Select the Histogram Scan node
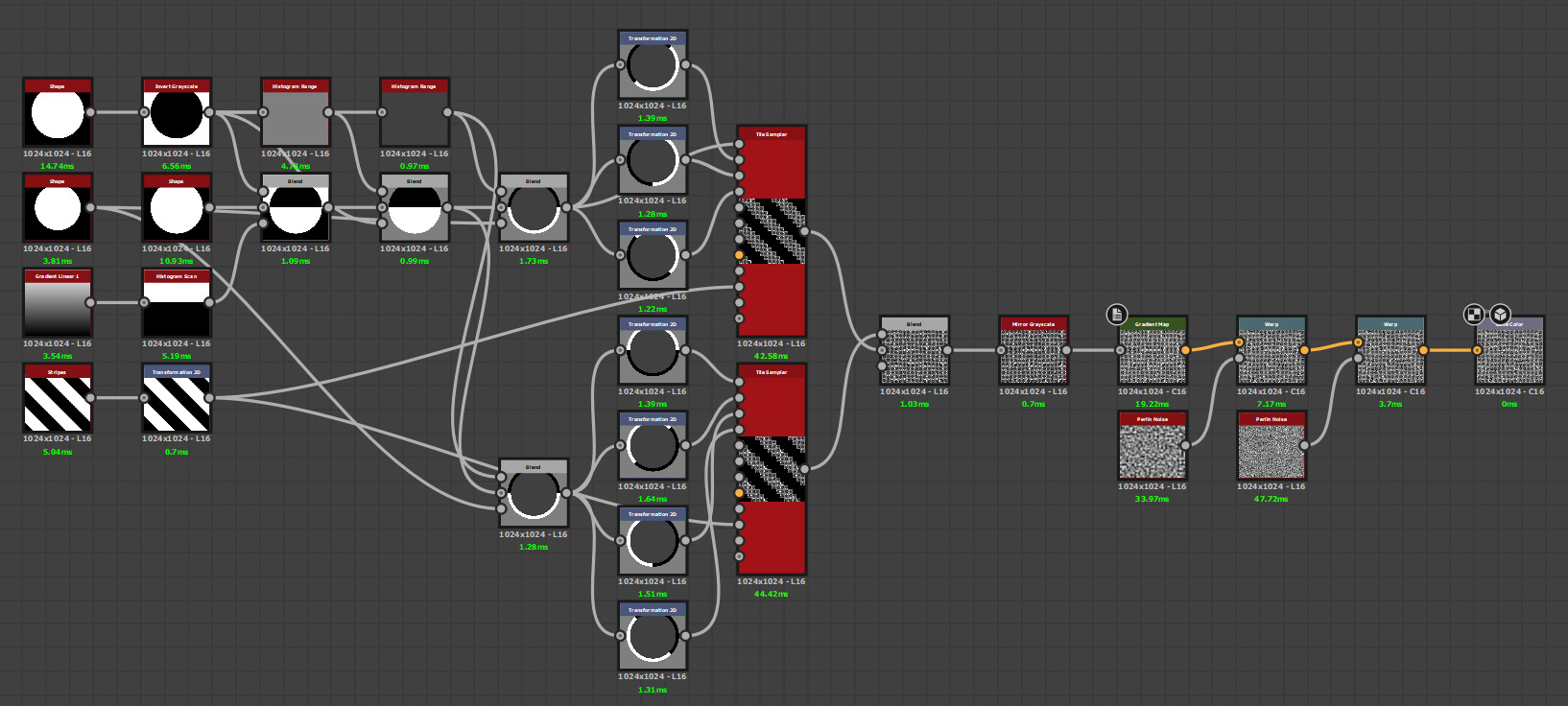This screenshot has height=706, width=1568. pos(177,302)
